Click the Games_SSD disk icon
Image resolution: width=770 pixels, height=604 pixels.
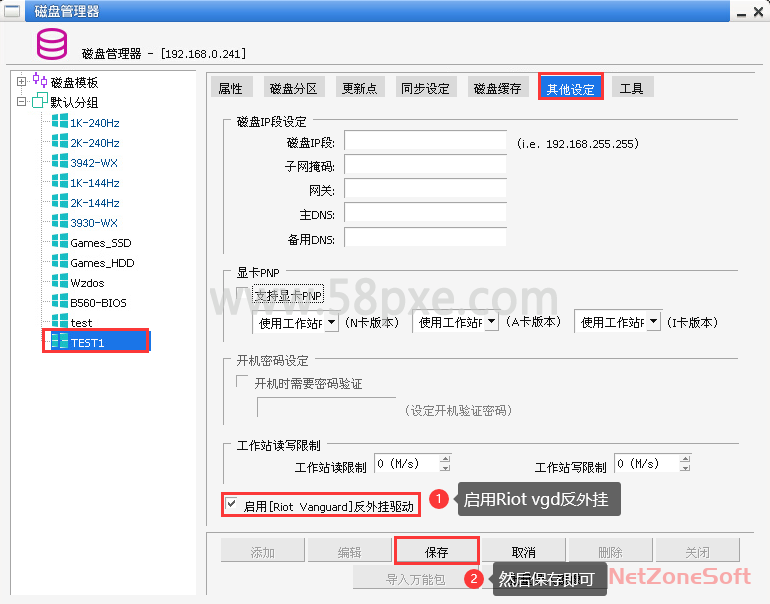60,242
